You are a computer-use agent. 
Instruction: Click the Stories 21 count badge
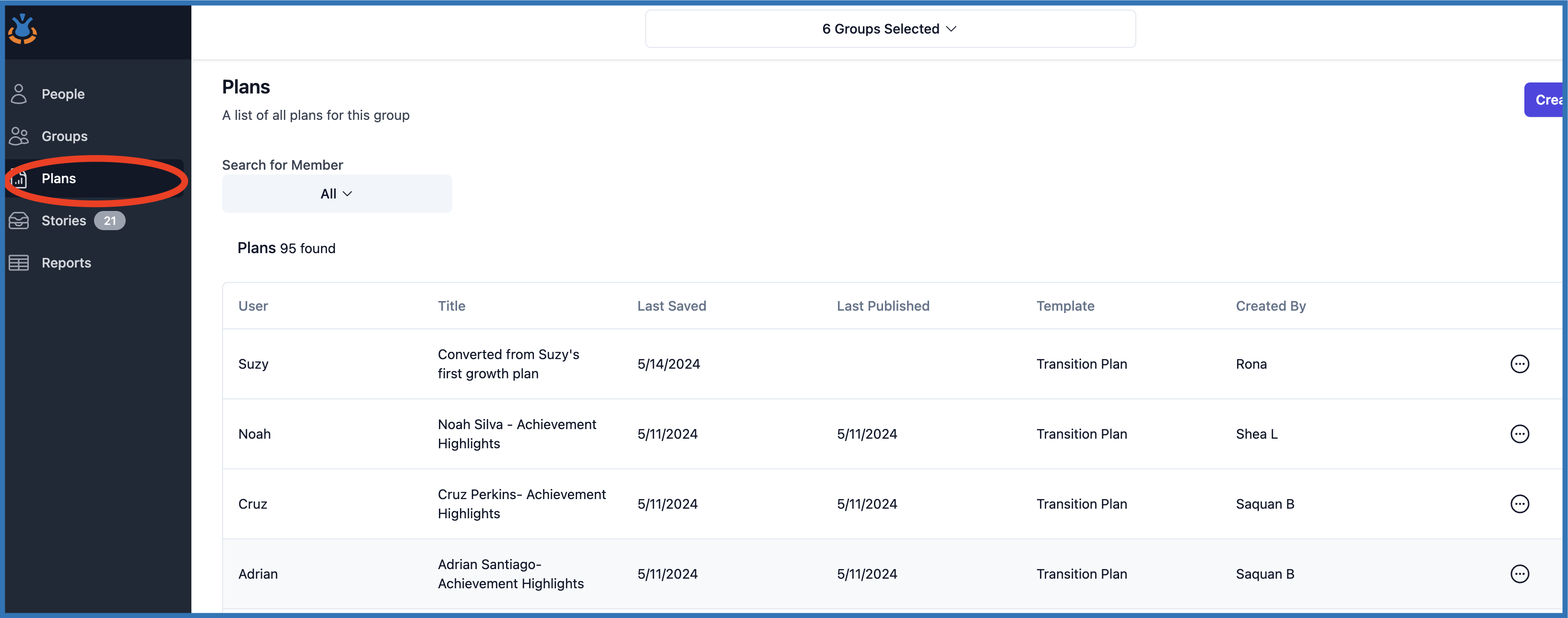pyautogui.click(x=109, y=221)
